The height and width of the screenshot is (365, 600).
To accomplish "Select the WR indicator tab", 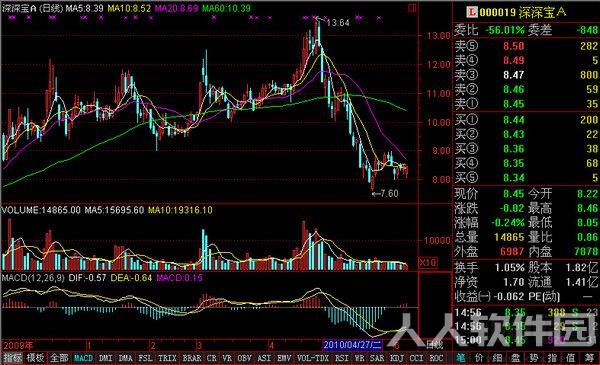I will click(x=359, y=358).
